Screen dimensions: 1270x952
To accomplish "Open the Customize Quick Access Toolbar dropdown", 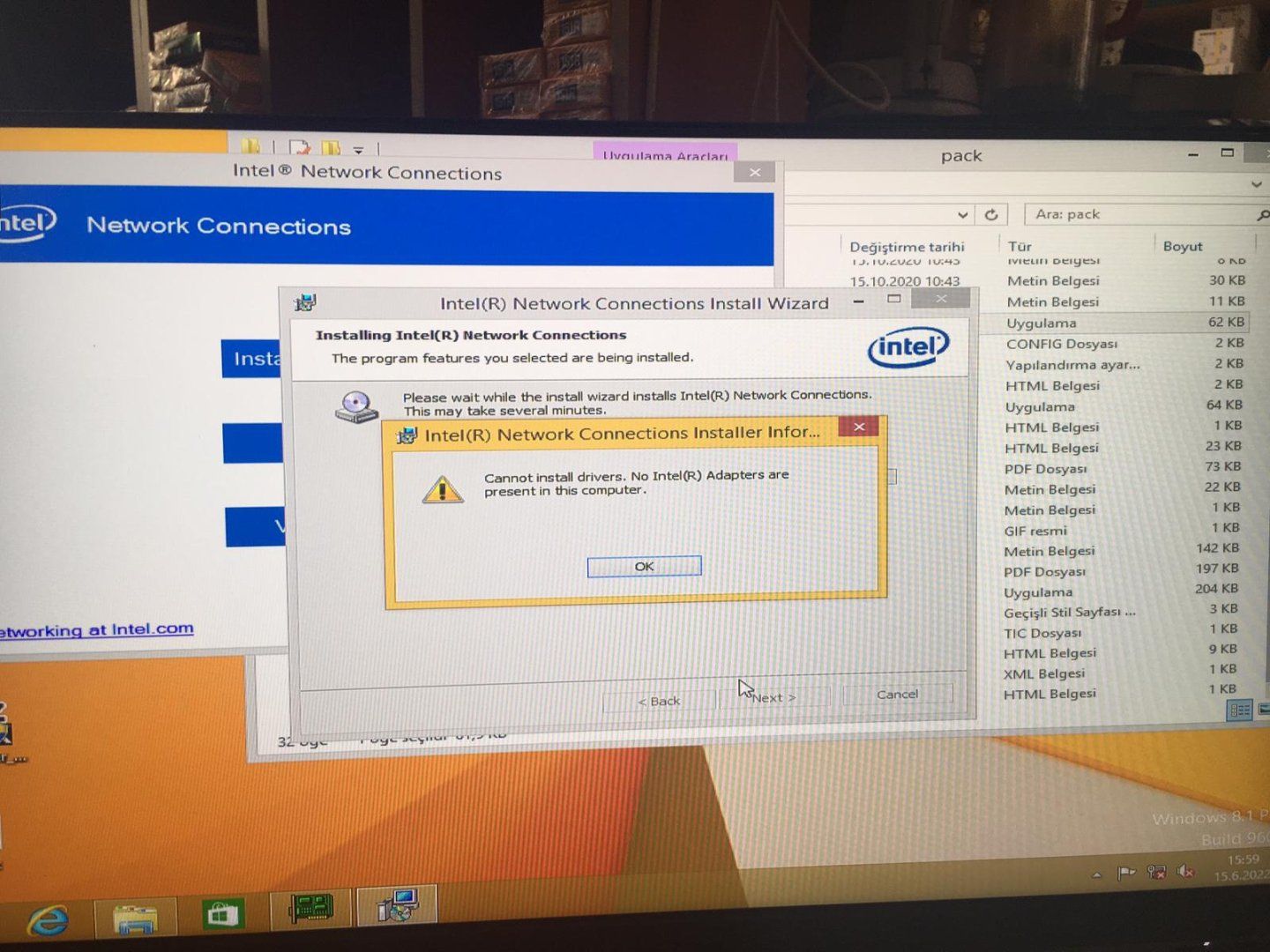I will [x=358, y=150].
